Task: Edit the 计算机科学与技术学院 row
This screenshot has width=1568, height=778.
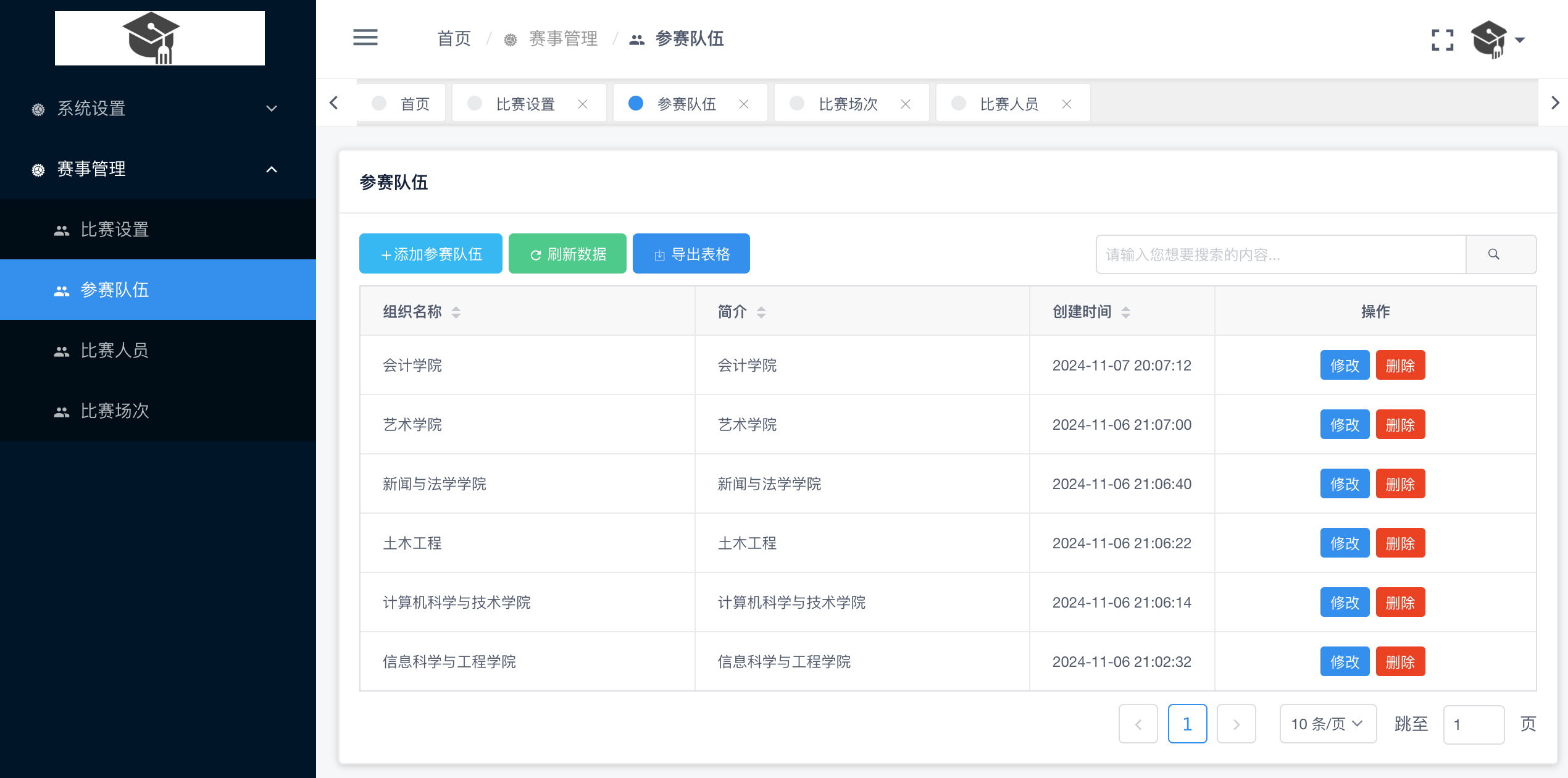Action: [1345, 602]
